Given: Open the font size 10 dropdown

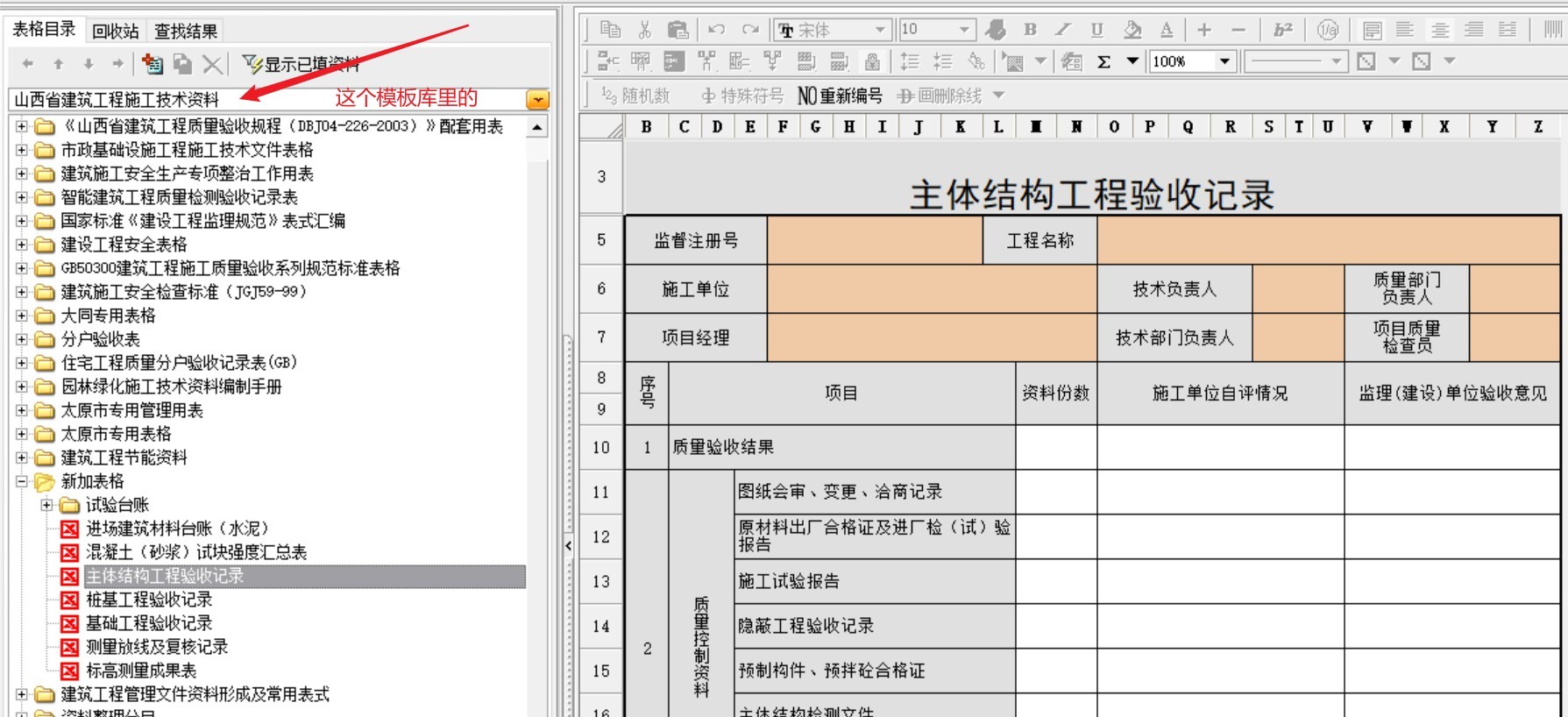Looking at the screenshot, I should pos(964,30).
